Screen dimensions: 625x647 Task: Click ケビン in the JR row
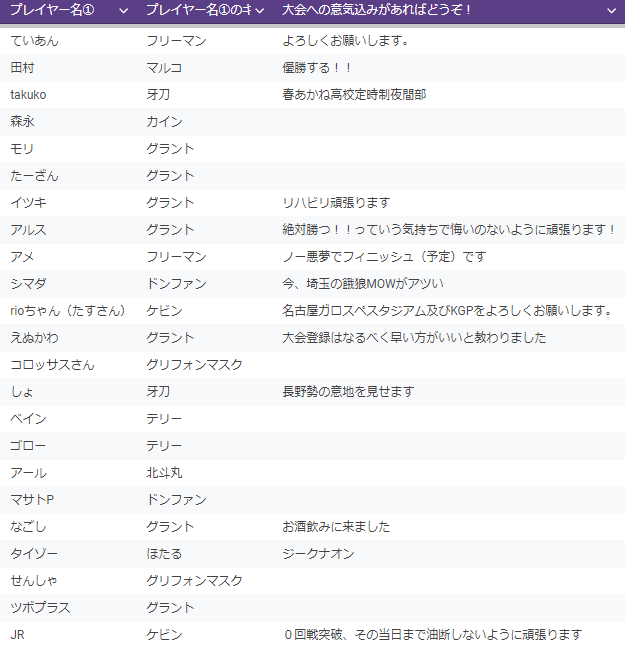[x=164, y=635]
